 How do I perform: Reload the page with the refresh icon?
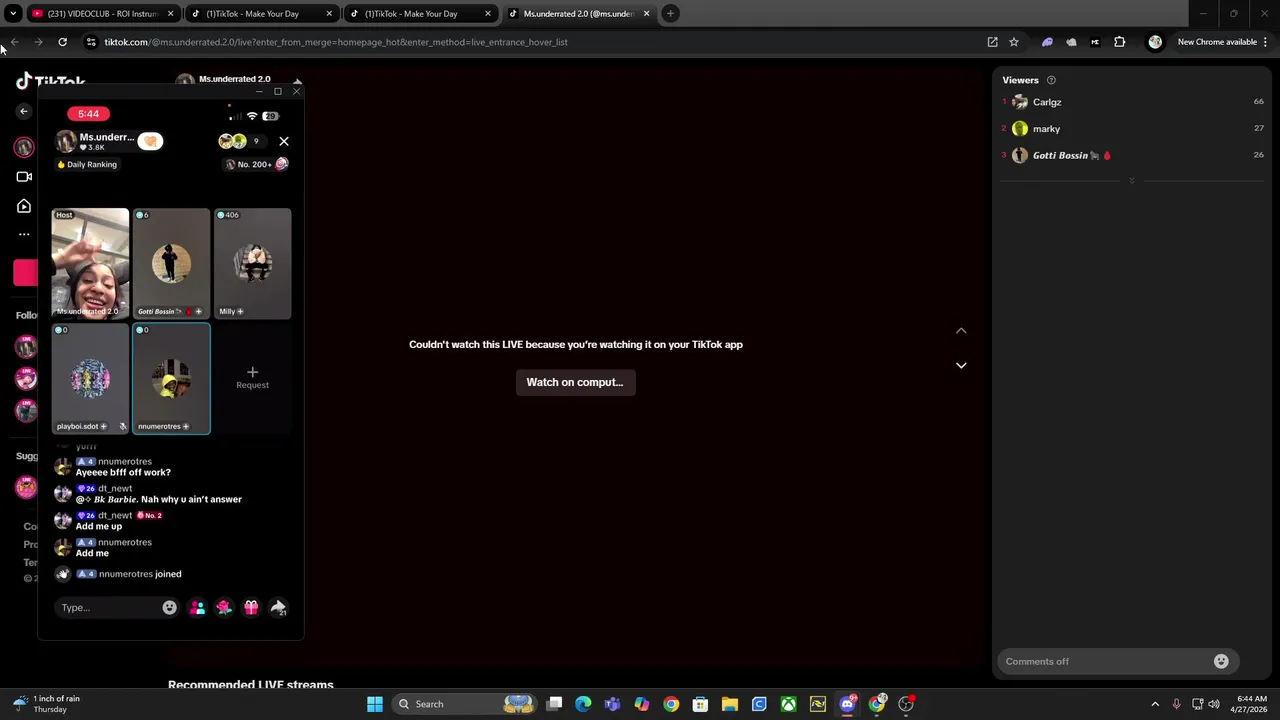click(x=62, y=42)
